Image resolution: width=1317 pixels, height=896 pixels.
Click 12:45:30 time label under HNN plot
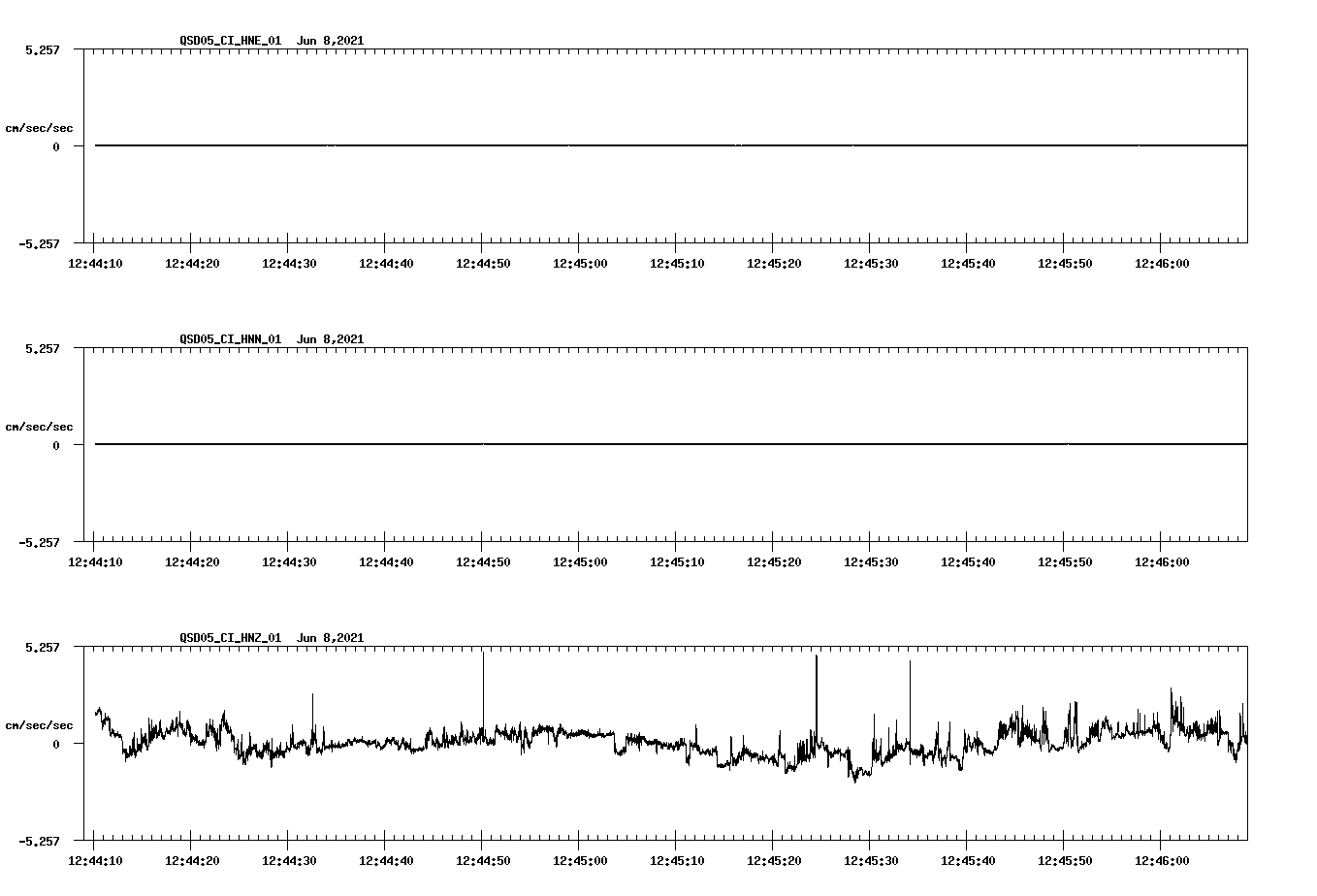click(871, 561)
